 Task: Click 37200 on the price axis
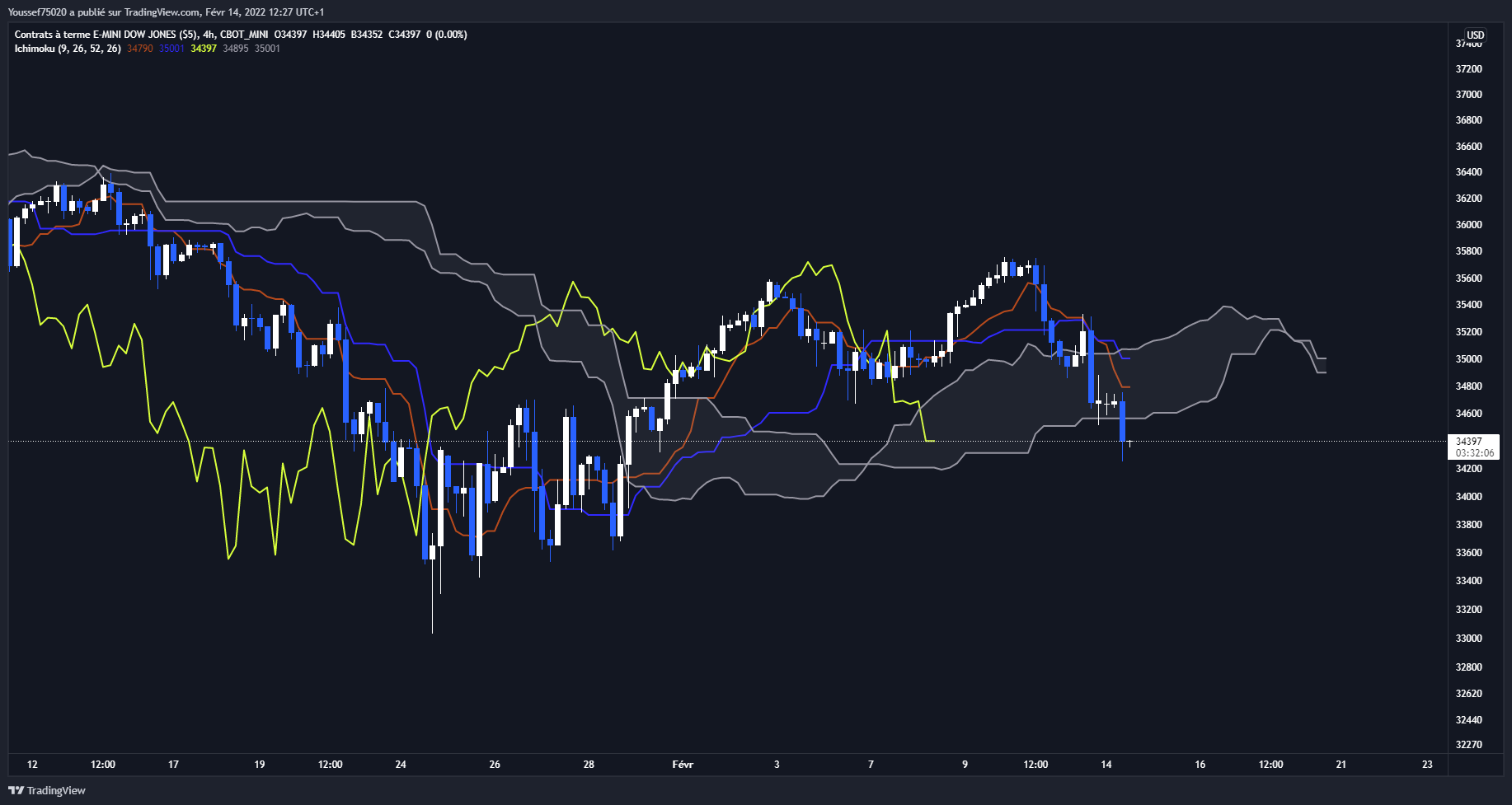pos(1468,68)
